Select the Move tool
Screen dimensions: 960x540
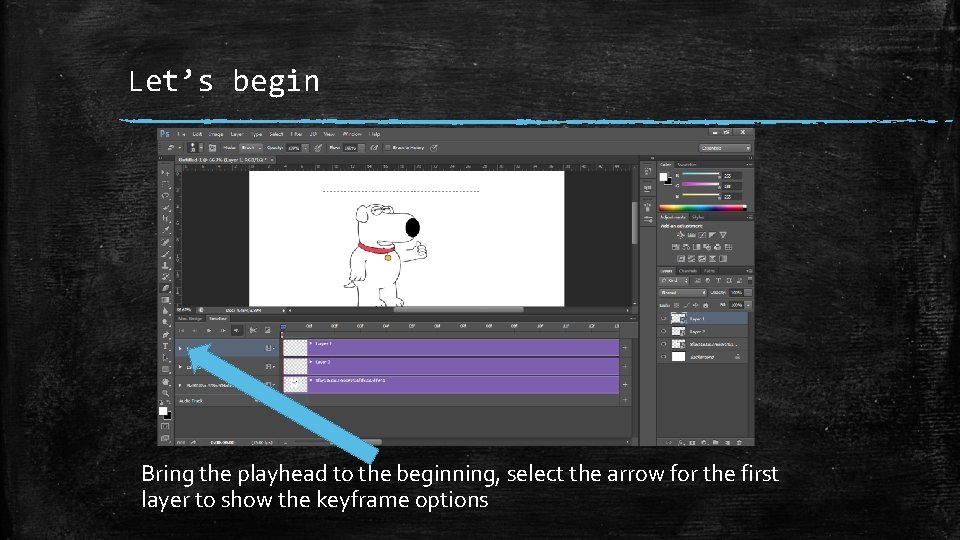point(165,174)
